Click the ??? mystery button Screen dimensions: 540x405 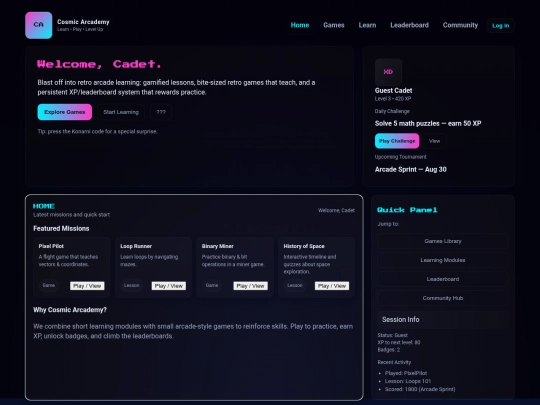click(161, 112)
